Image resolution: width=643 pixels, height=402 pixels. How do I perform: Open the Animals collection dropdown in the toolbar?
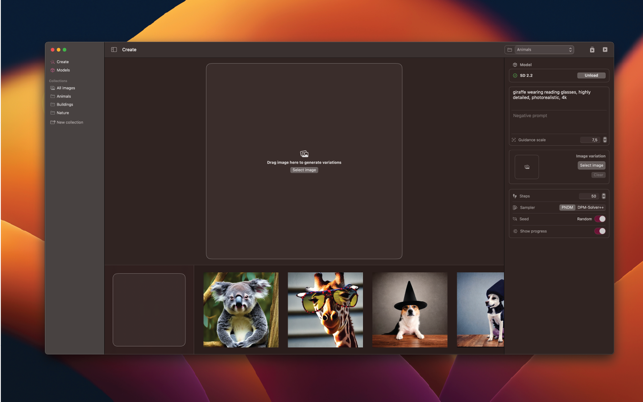(544, 50)
